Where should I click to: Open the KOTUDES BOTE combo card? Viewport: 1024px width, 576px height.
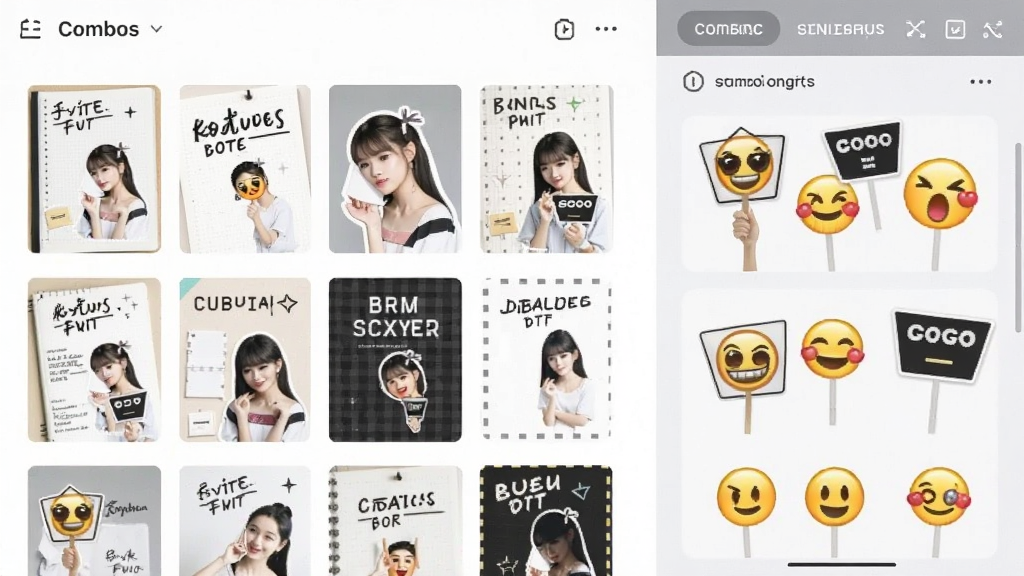click(245, 168)
